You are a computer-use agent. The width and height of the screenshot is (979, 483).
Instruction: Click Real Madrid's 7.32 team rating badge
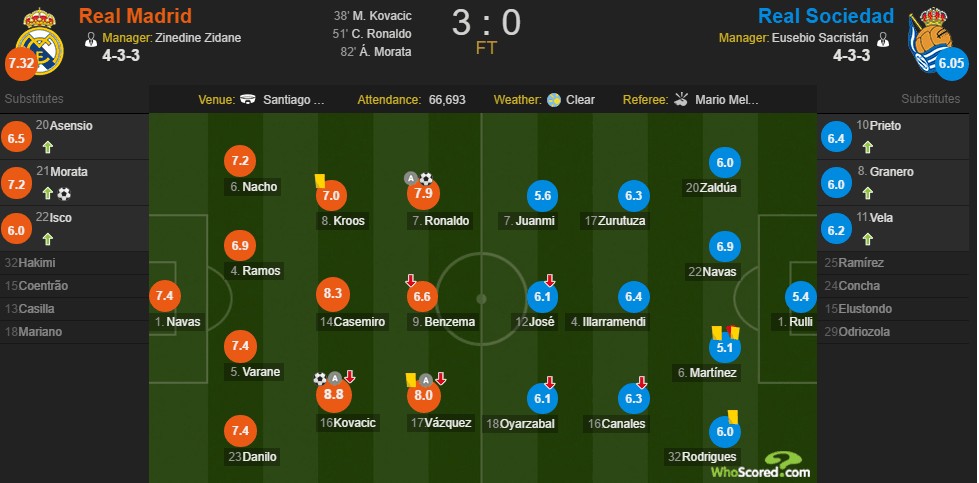[x=21, y=64]
